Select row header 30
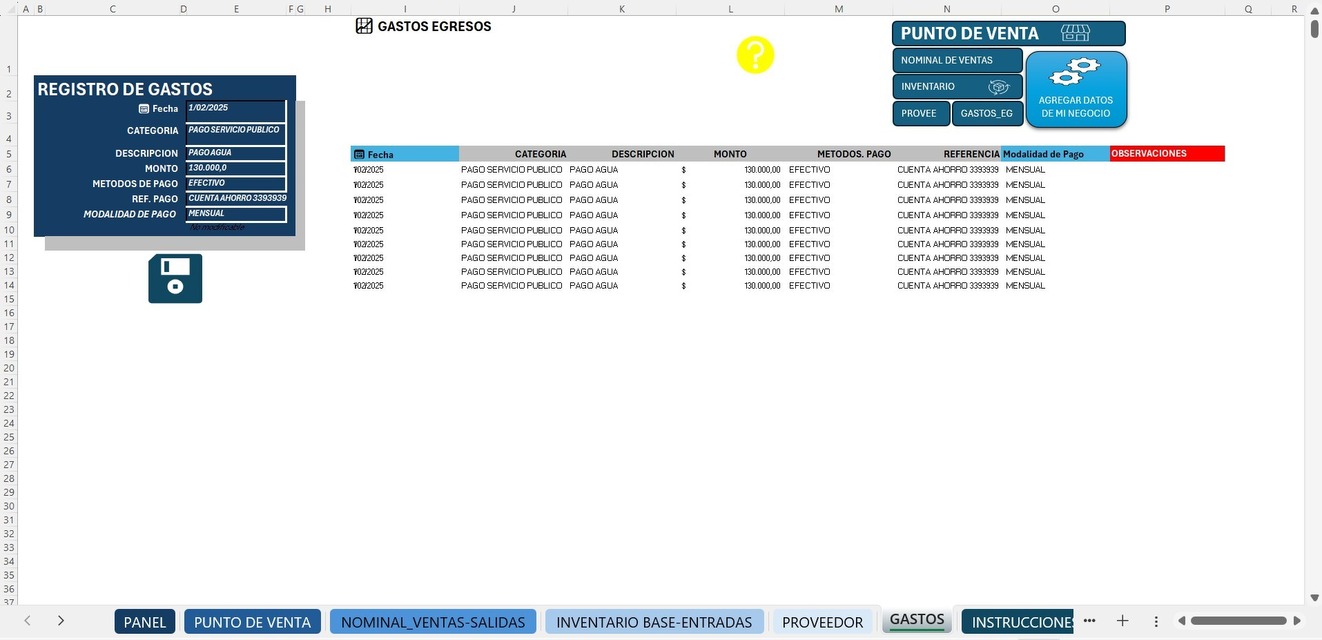The width and height of the screenshot is (1322, 640). (9, 506)
